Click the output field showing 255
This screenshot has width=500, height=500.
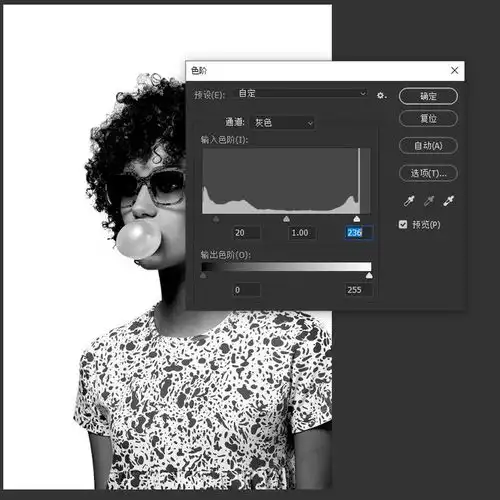coord(359,290)
